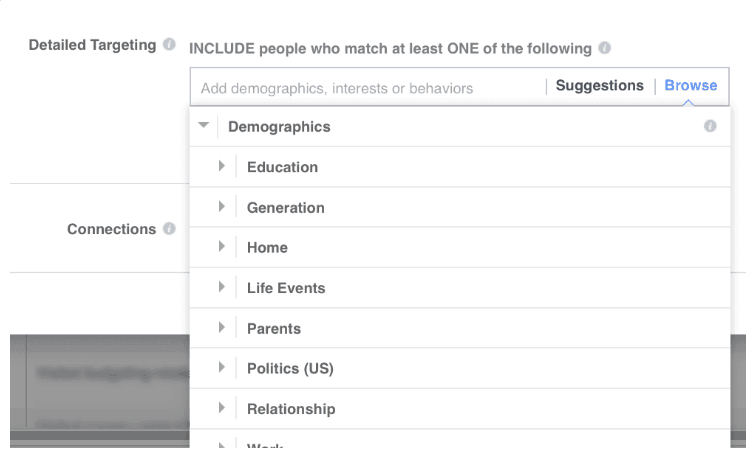This screenshot has height=455, width=754.
Task: Expand the Home arrow
Action: coord(222,247)
